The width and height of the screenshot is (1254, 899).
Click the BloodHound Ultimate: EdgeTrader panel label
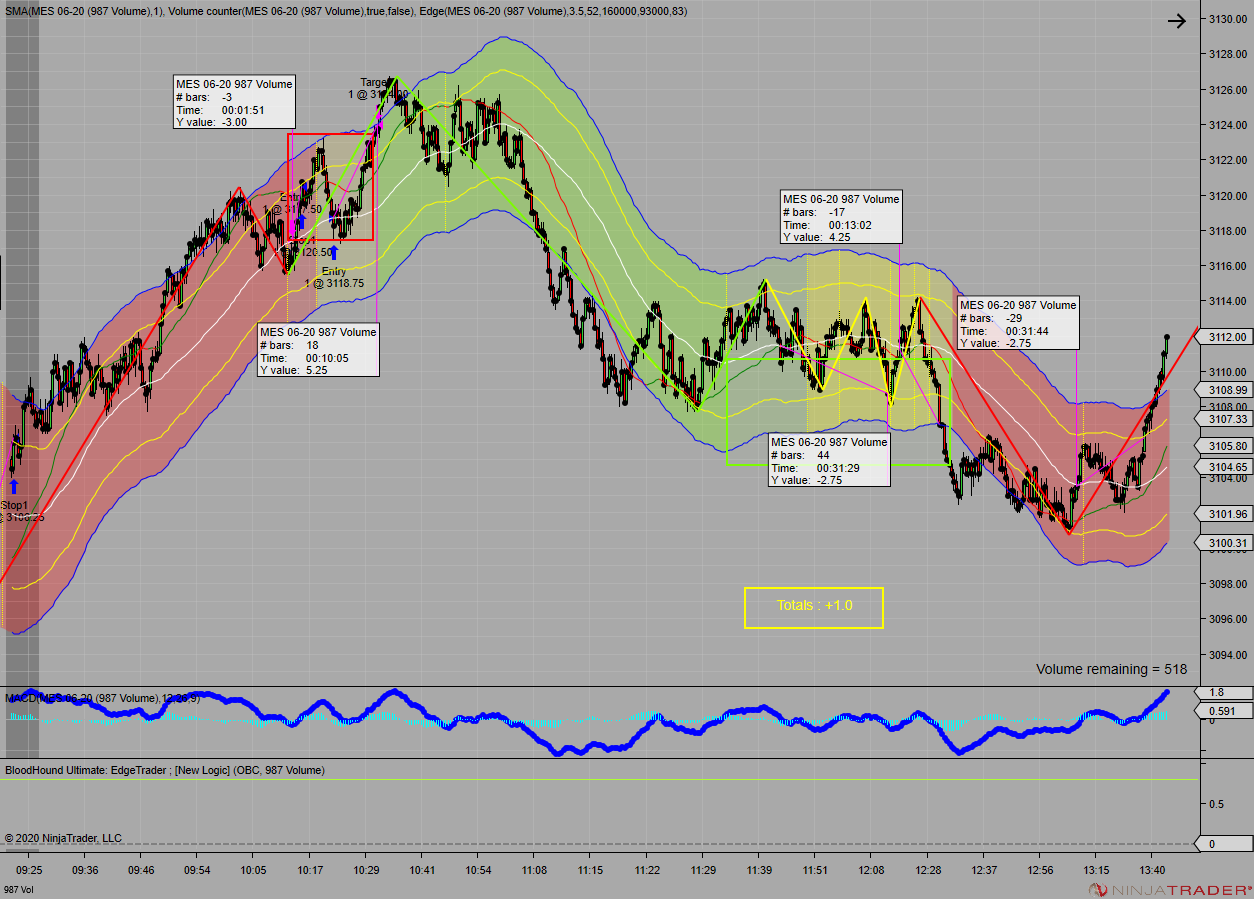pyautogui.click(x=165, y=770)
